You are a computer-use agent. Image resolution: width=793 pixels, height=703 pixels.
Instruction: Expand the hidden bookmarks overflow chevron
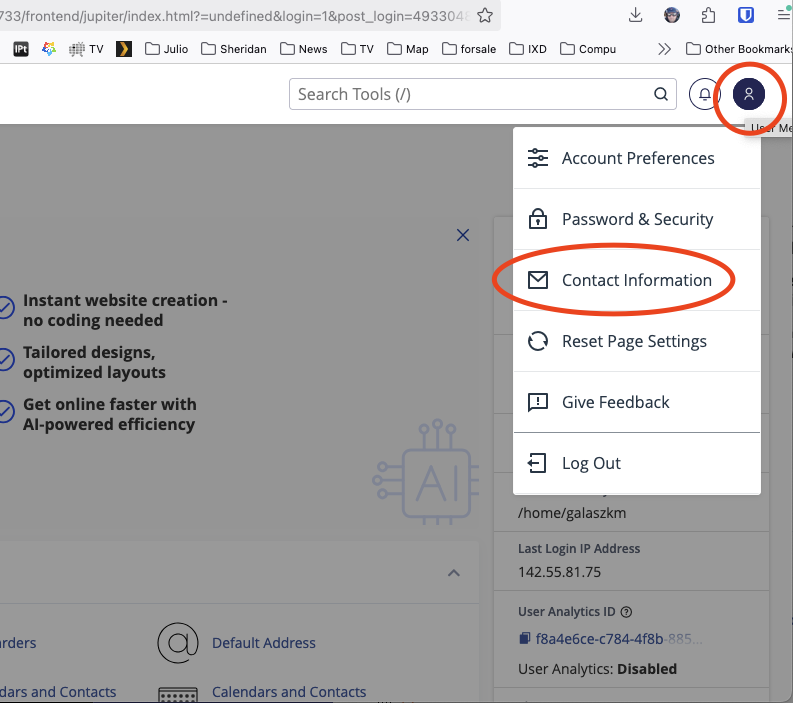tap(664, 48)
